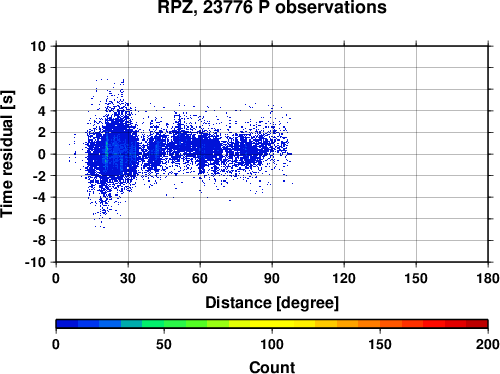Click the colorbar tick label '200'
Viewport: 500px width, 374px height.
tap(488, 344)
